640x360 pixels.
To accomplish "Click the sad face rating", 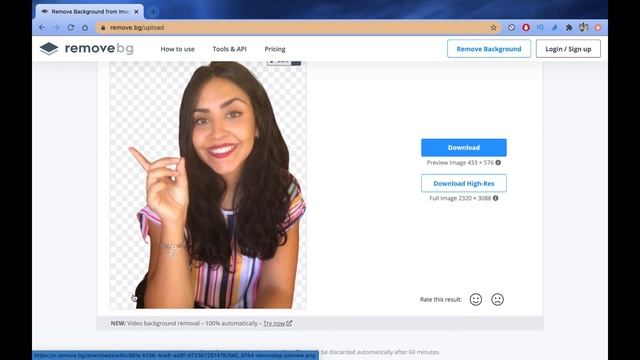I will 497,300.
